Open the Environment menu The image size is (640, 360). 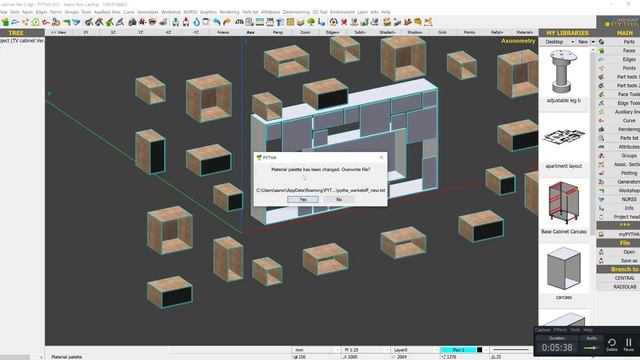[342, 12]
